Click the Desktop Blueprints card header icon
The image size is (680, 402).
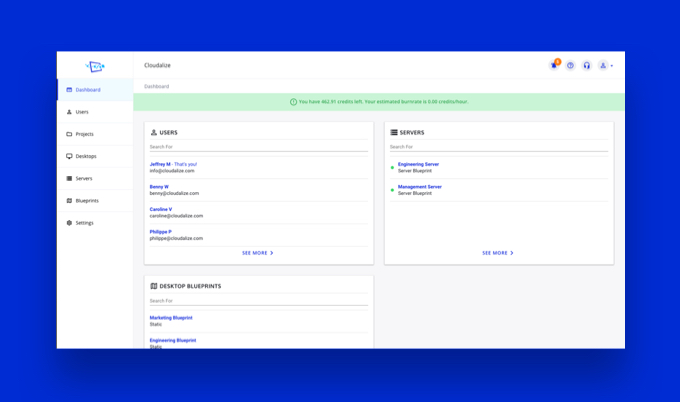click(154, 286)
